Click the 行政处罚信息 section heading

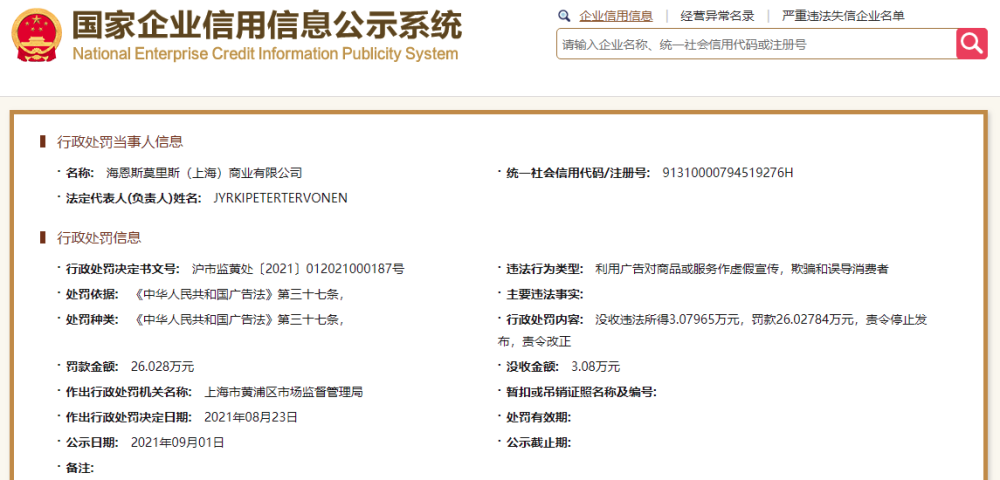tap(99, 238)
